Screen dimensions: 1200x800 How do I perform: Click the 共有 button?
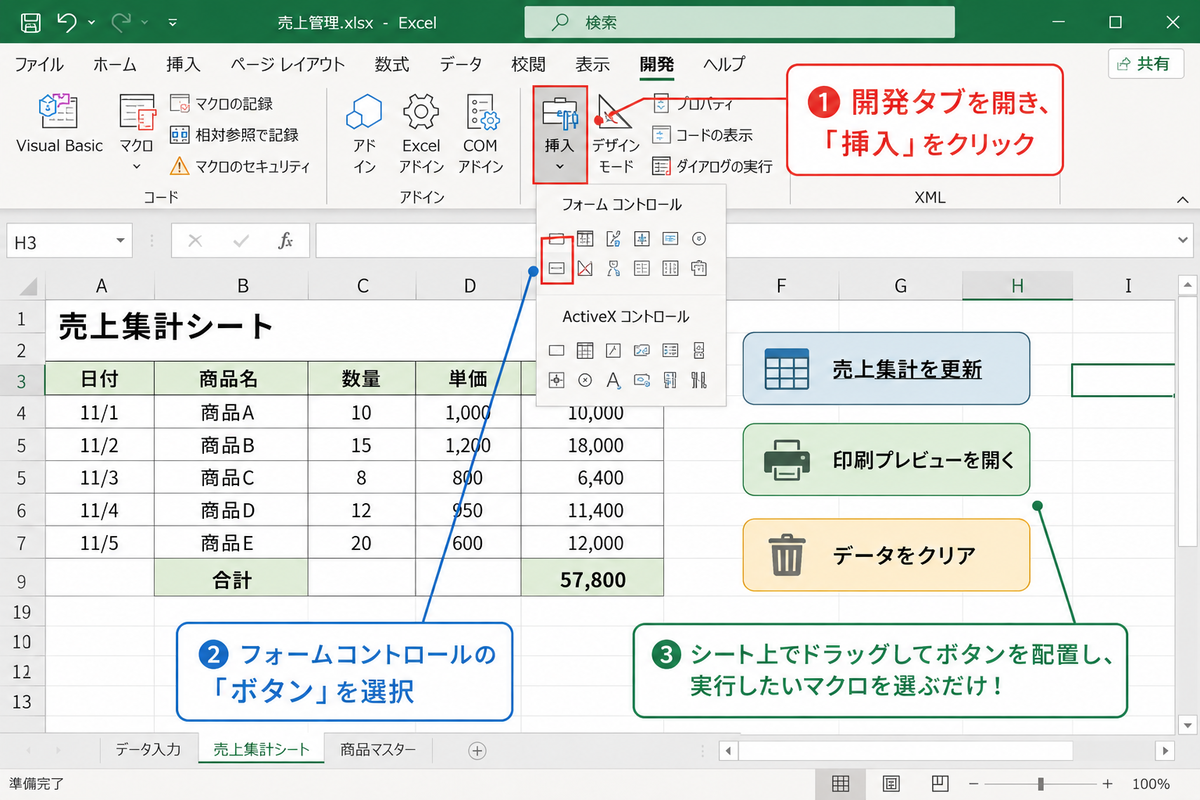coord(1146,64)
